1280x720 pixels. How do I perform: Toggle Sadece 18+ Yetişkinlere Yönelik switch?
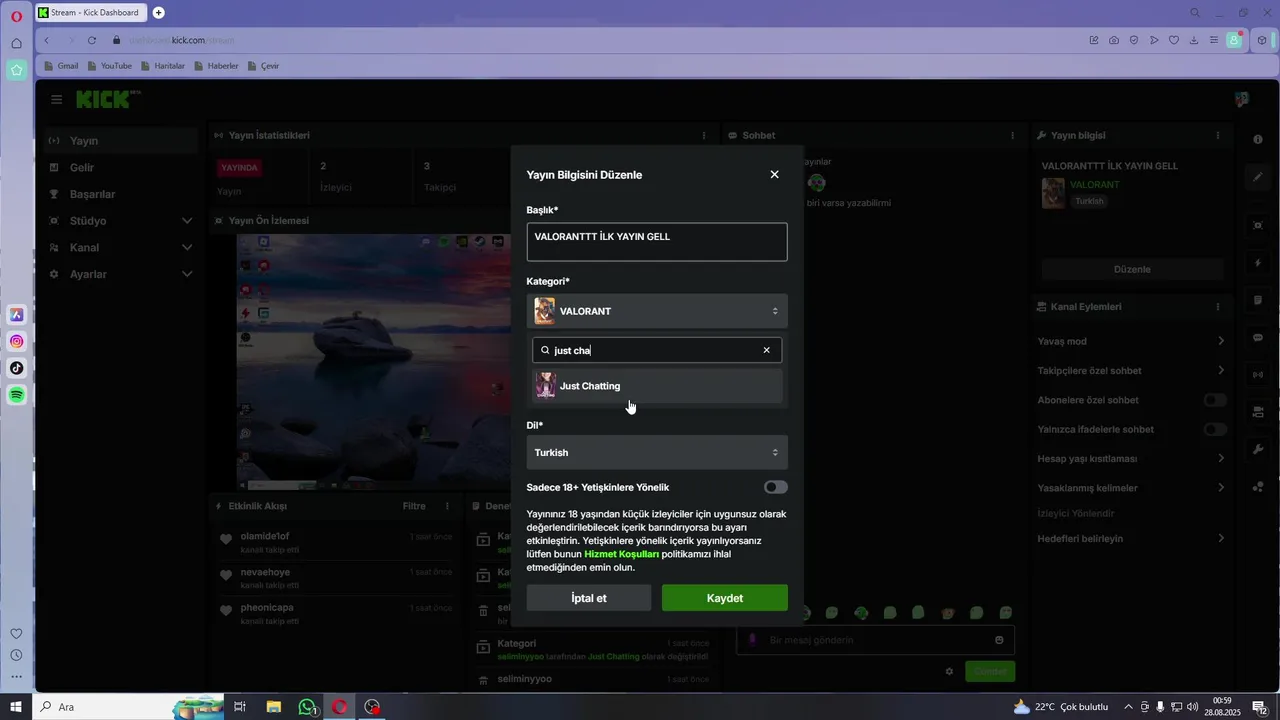tap(775, 487)
